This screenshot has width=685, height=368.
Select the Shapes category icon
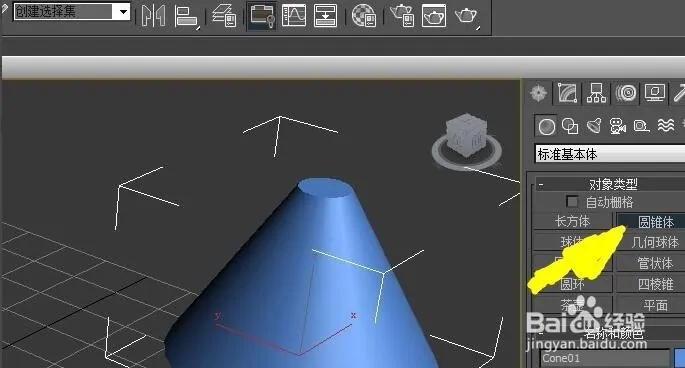570,126
